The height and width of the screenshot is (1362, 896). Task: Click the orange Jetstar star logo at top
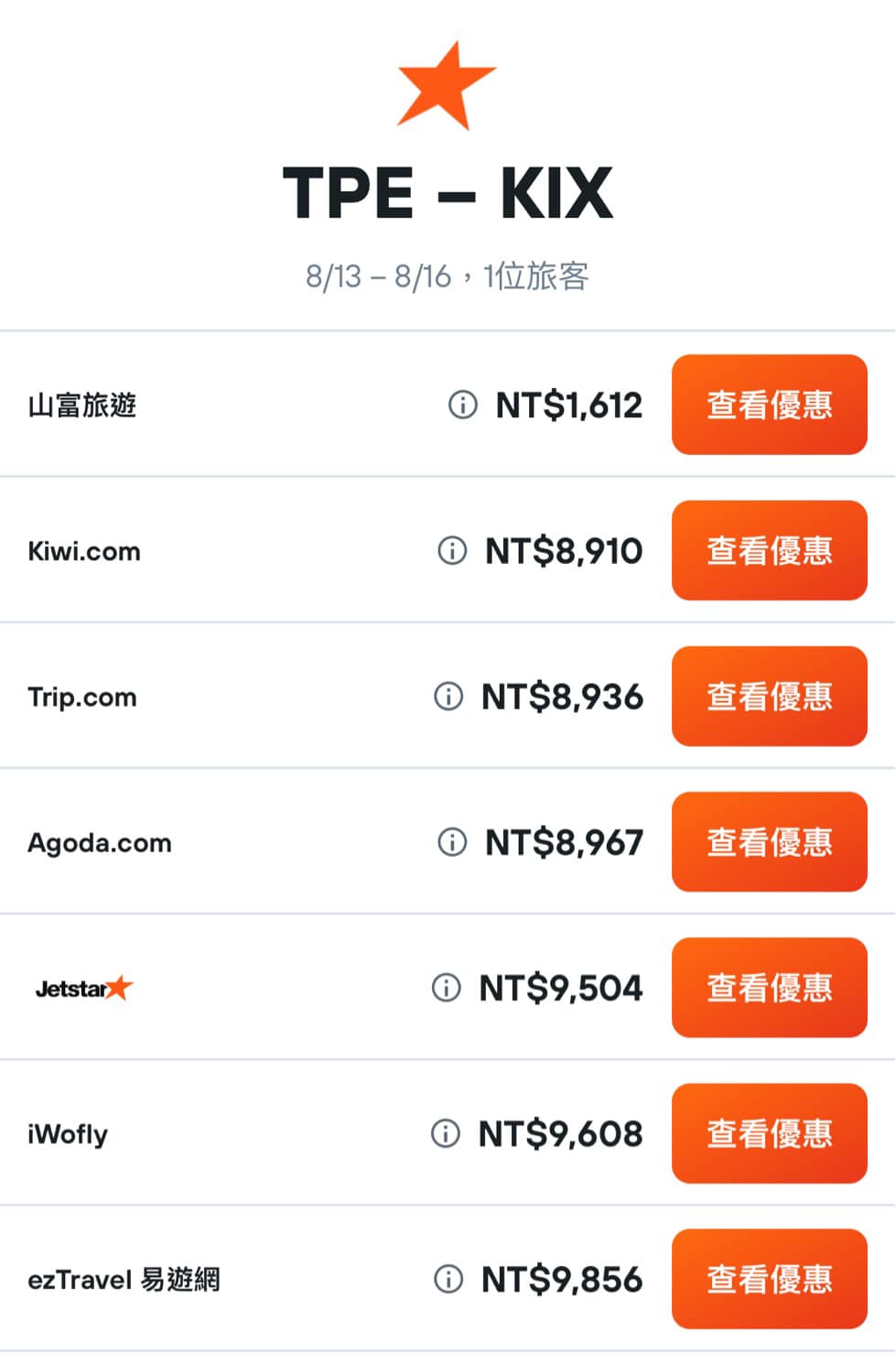coord(446,86)
